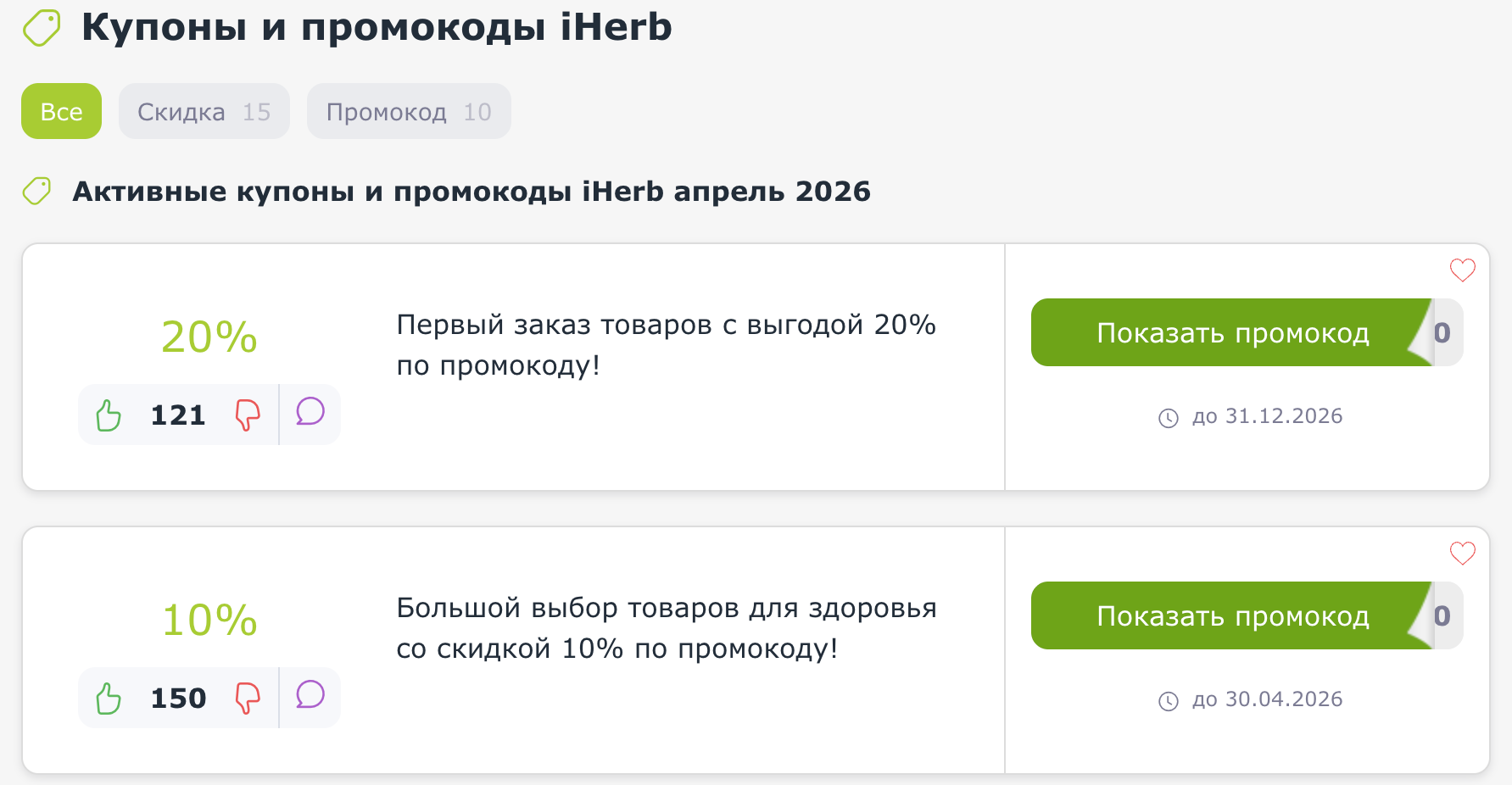
Task: Click the 20% coupon description text
Action: pyautogui.click(x=666, y=345)
